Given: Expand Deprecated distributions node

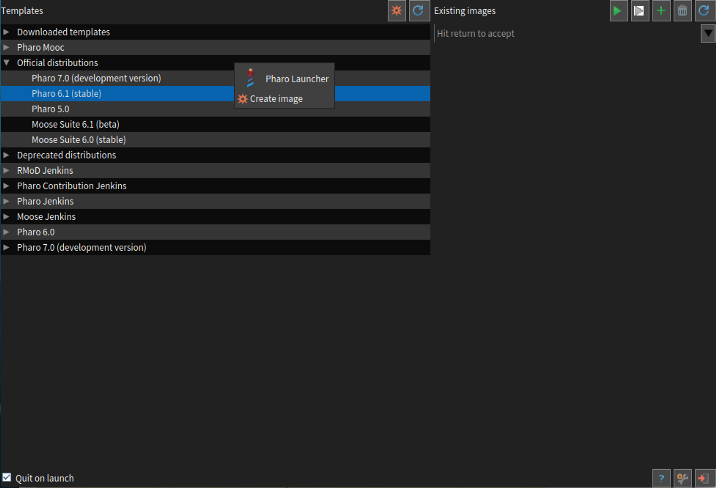Looking at the screenshot, I should click(6, 155).
